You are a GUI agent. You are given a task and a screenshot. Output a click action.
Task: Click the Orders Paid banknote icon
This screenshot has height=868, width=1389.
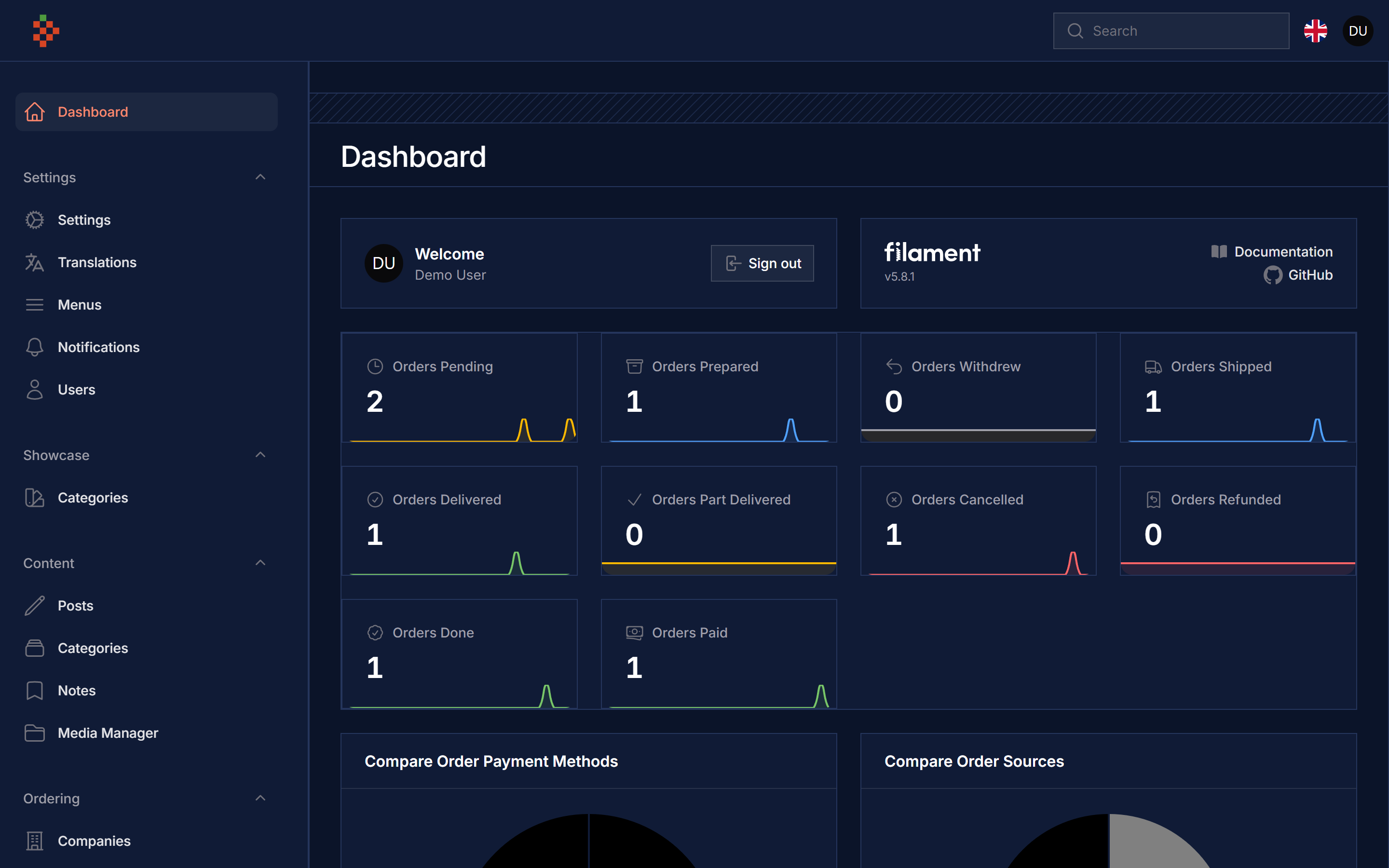pos(634,633)
